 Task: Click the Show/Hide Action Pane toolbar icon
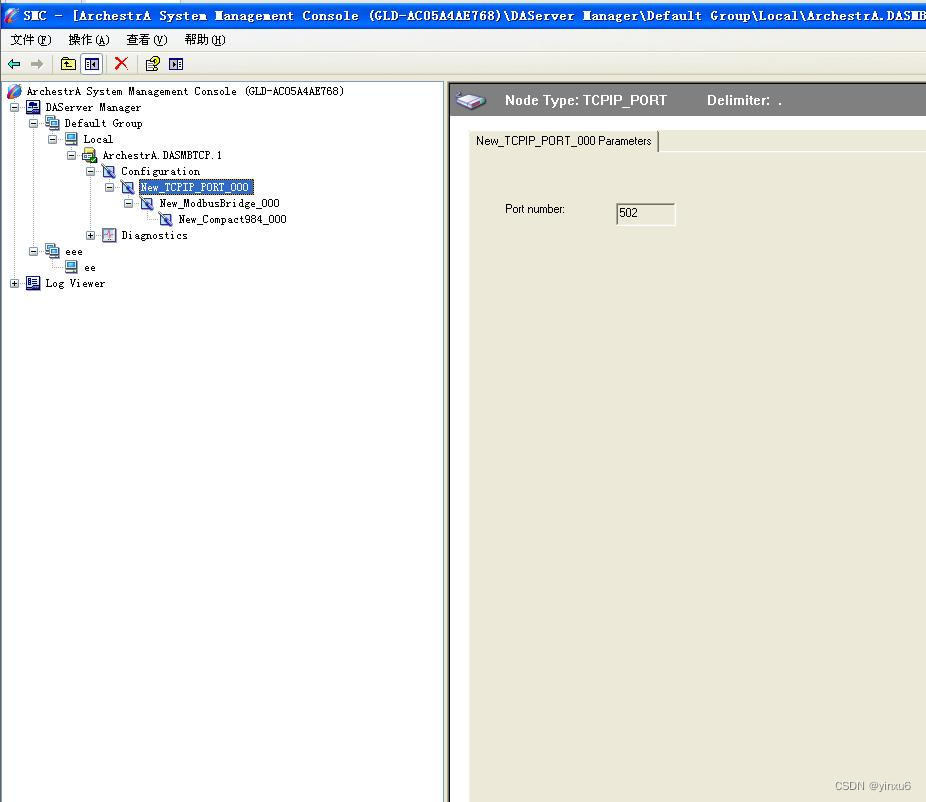click(x=177, y=63)
